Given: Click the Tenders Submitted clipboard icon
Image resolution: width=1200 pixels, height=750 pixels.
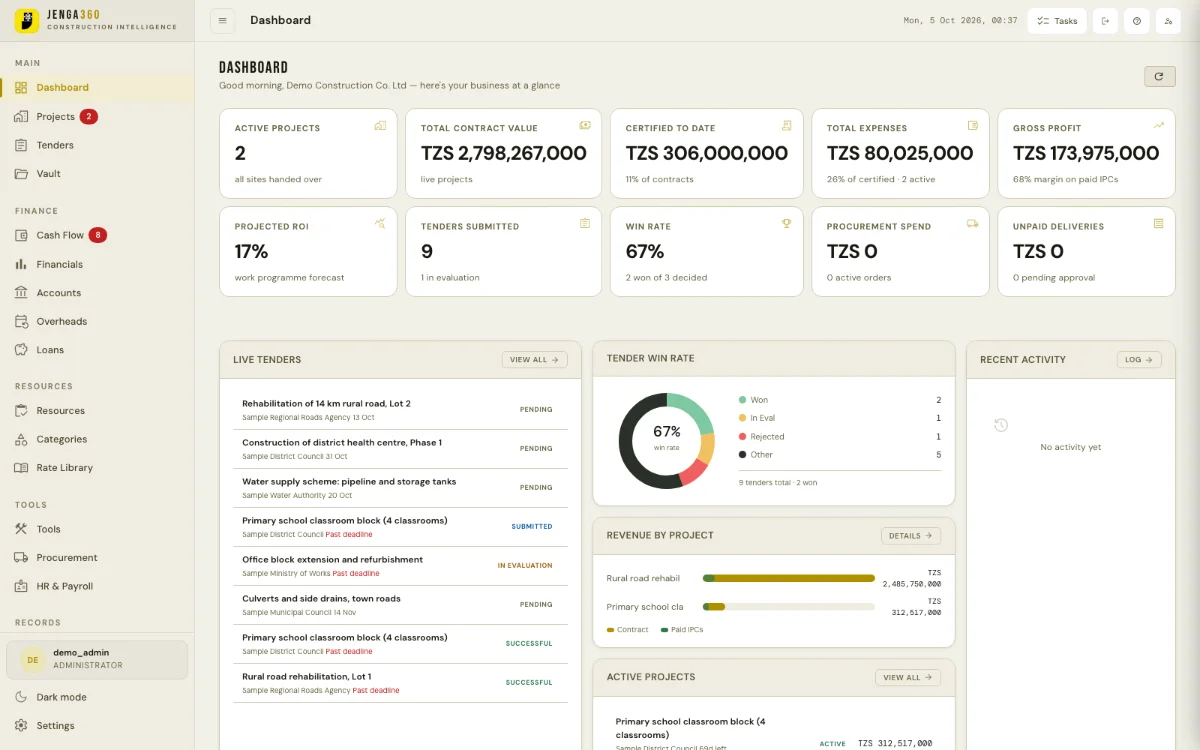Looking at the screenshot, I should (x=585, y=224).
